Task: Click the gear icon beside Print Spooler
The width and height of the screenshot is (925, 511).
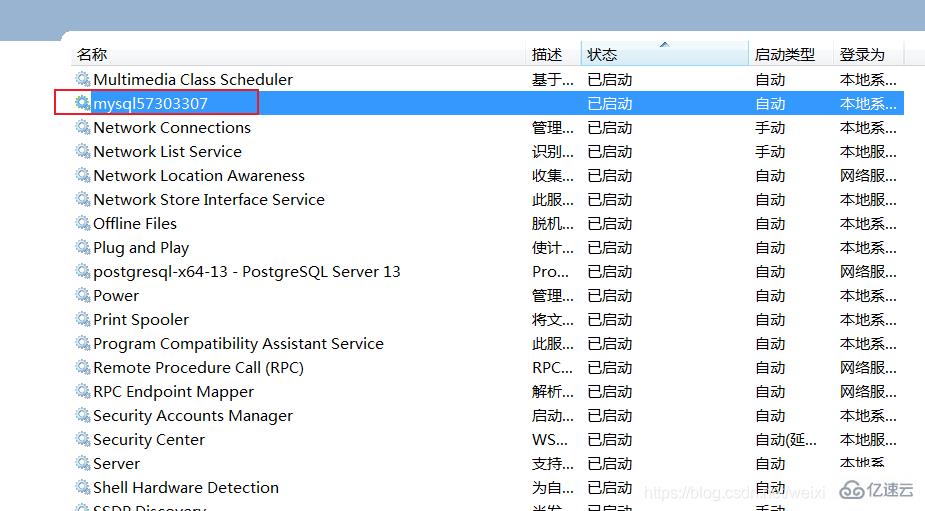Action: (x=83, y=319)
